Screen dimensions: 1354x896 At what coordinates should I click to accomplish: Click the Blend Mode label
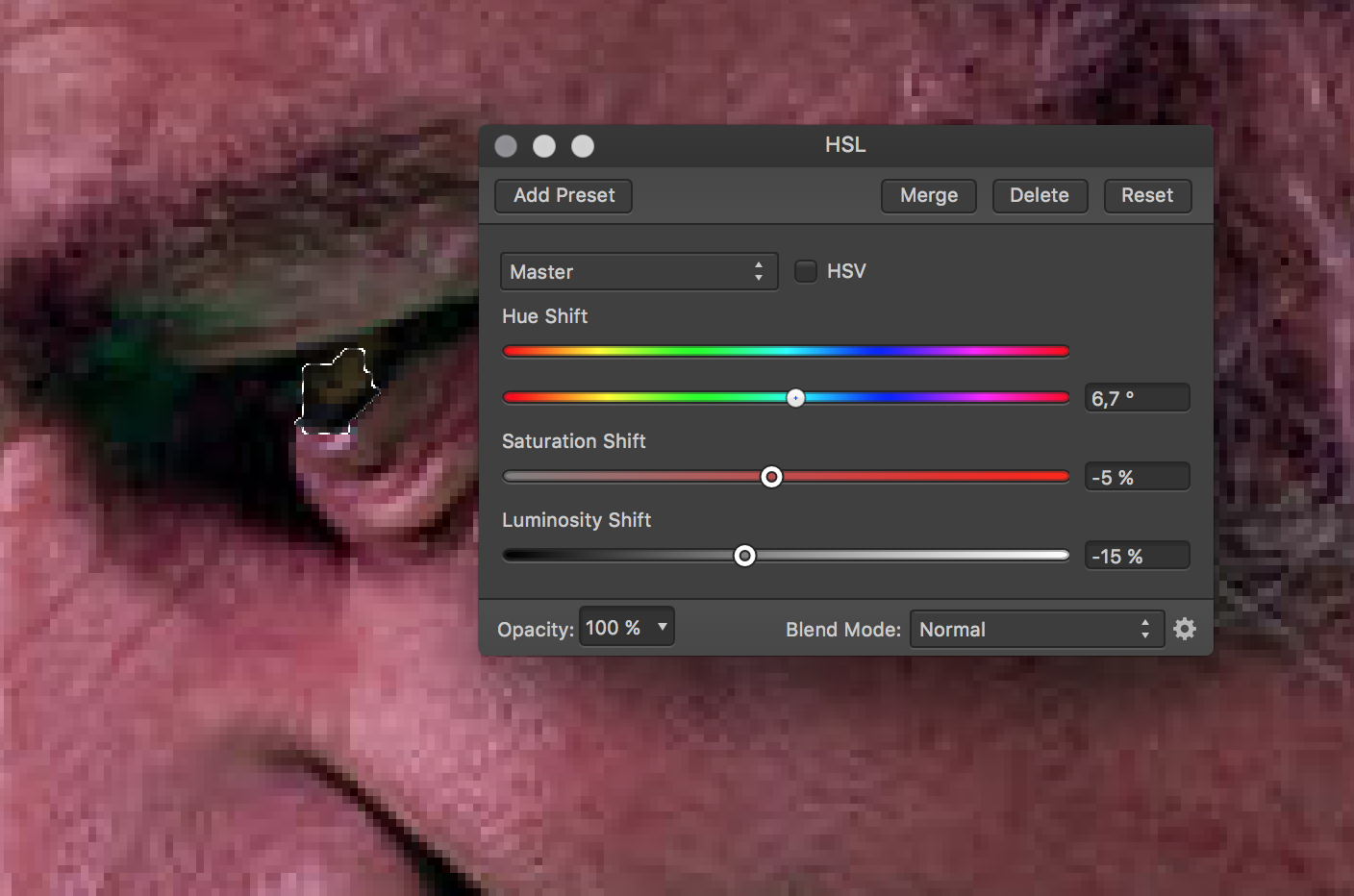click(x=843, y=630)
